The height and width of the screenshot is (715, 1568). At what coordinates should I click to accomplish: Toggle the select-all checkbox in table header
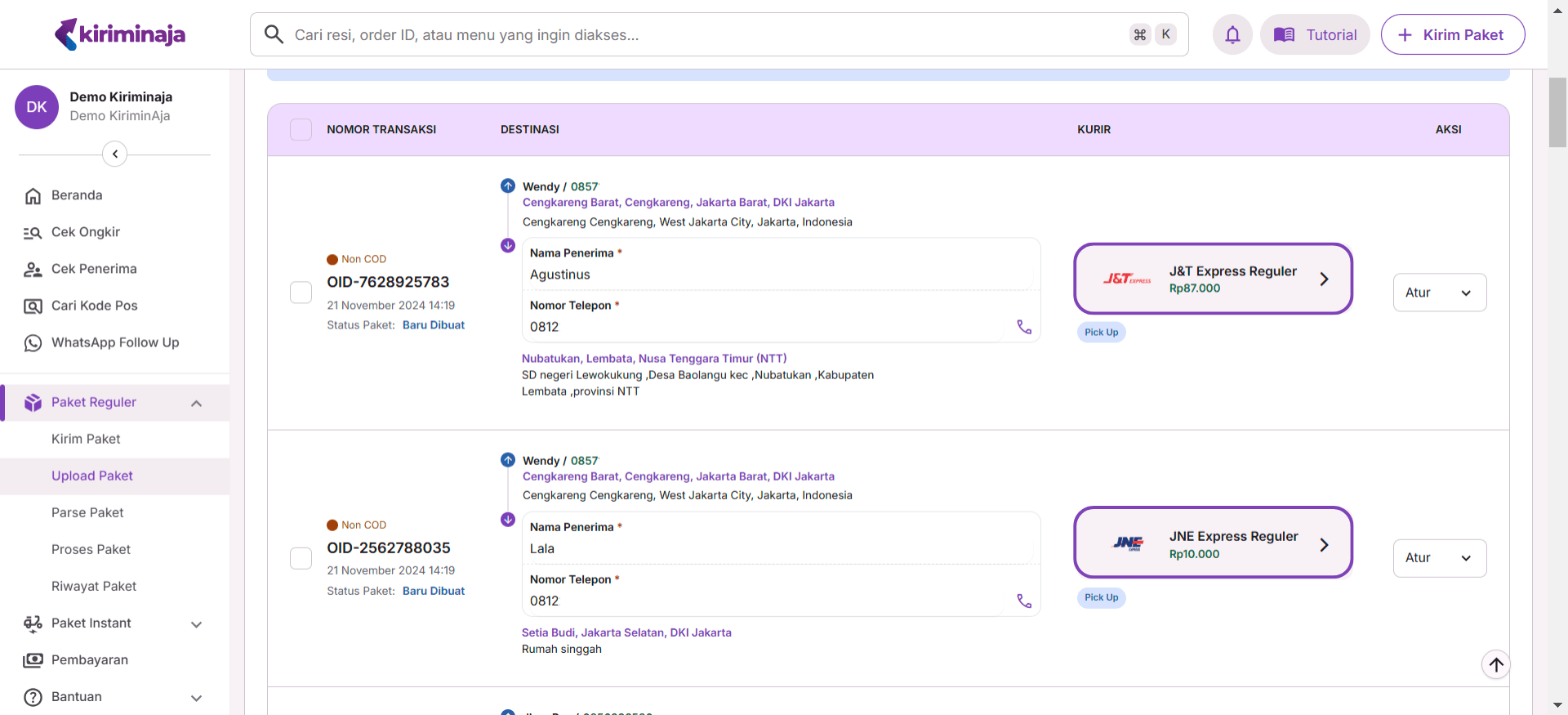(x=301, y=130)
